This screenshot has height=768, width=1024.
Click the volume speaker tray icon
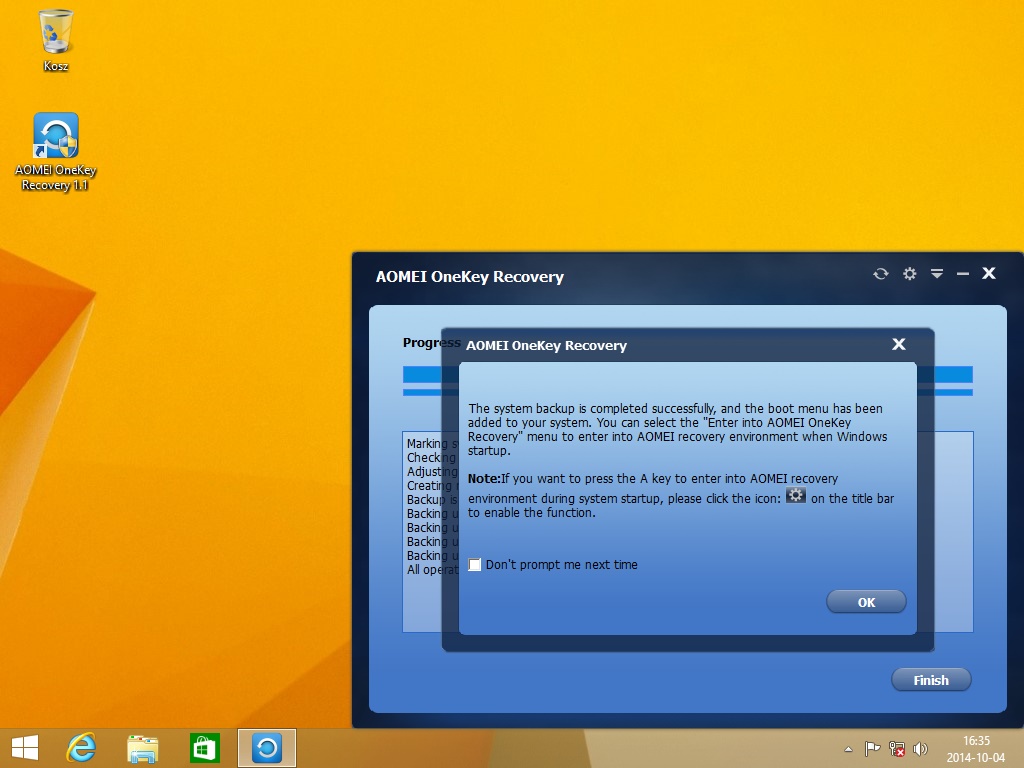[920, 749]
